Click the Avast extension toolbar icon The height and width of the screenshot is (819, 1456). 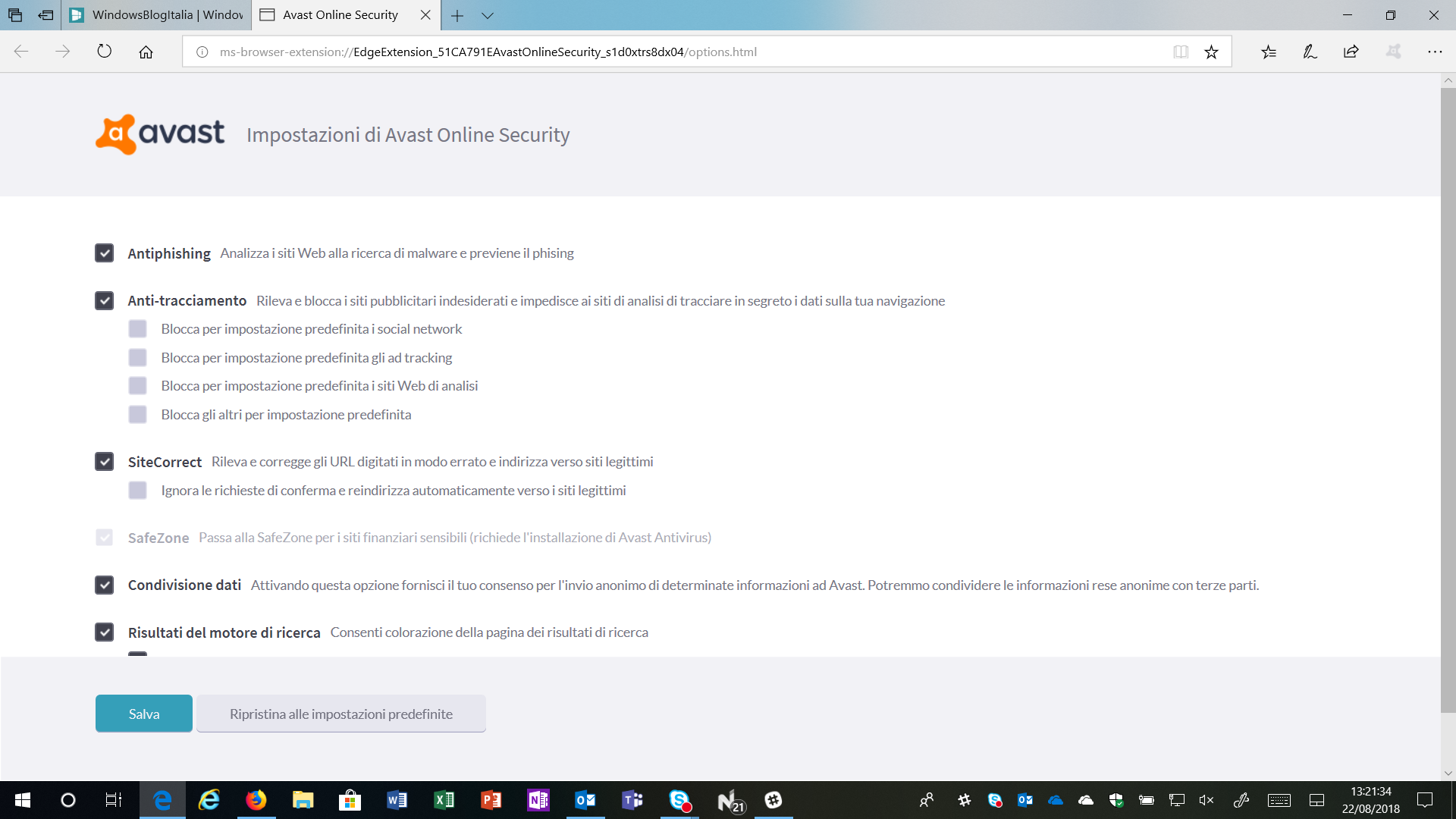(1393, 52)
